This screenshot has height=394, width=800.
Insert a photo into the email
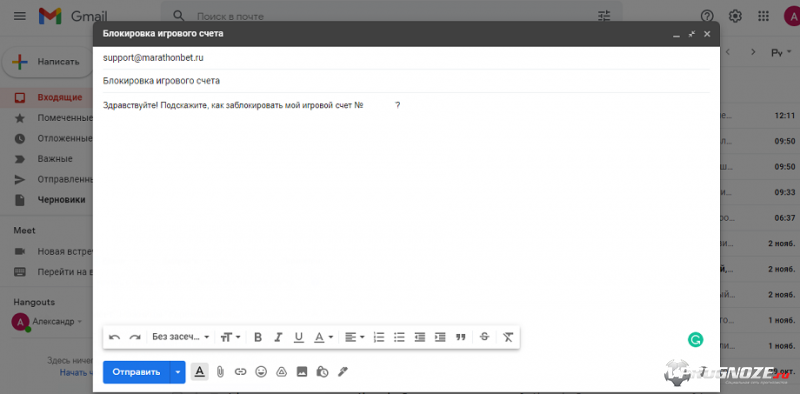click(x=302, y=372)
